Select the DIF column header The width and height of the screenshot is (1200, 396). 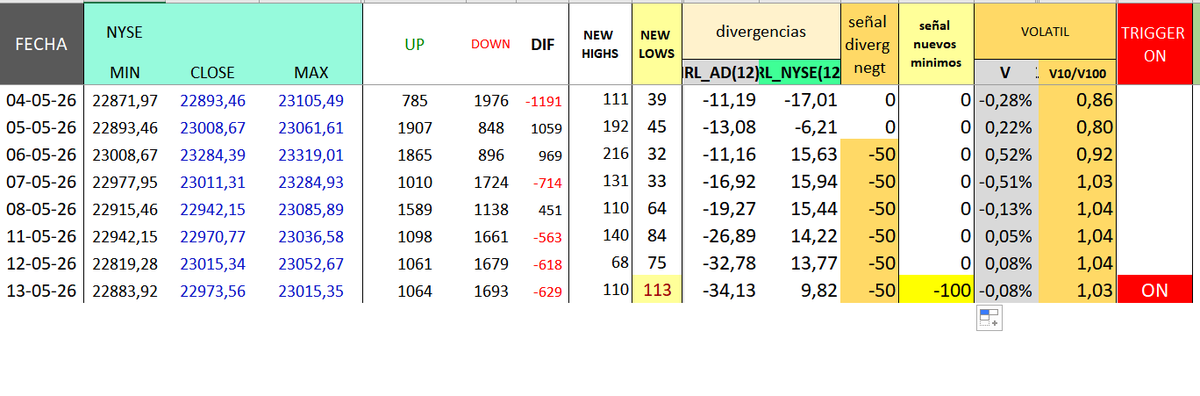point(543,44)
